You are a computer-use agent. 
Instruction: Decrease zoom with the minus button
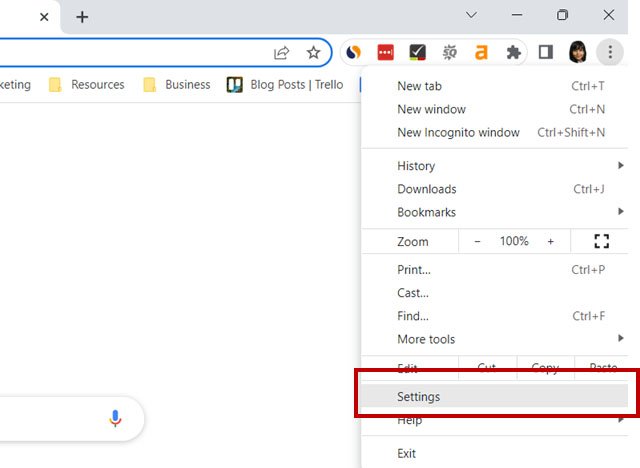(x=477, y=241)
